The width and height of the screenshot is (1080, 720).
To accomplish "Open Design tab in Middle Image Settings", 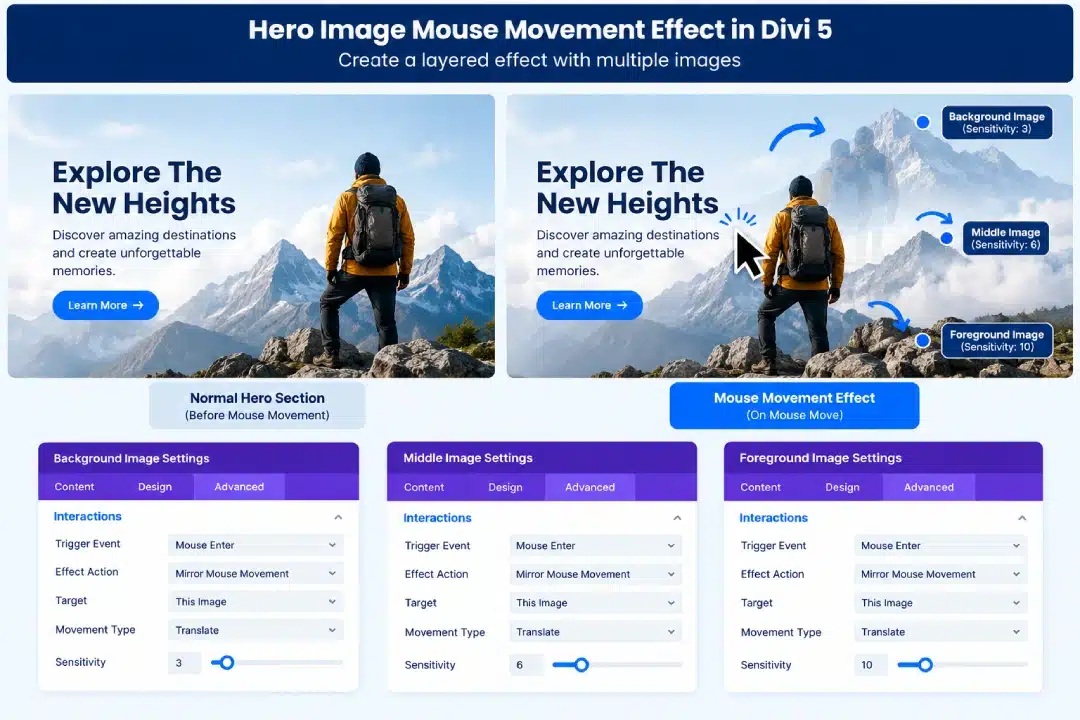I will coord(506,487).
